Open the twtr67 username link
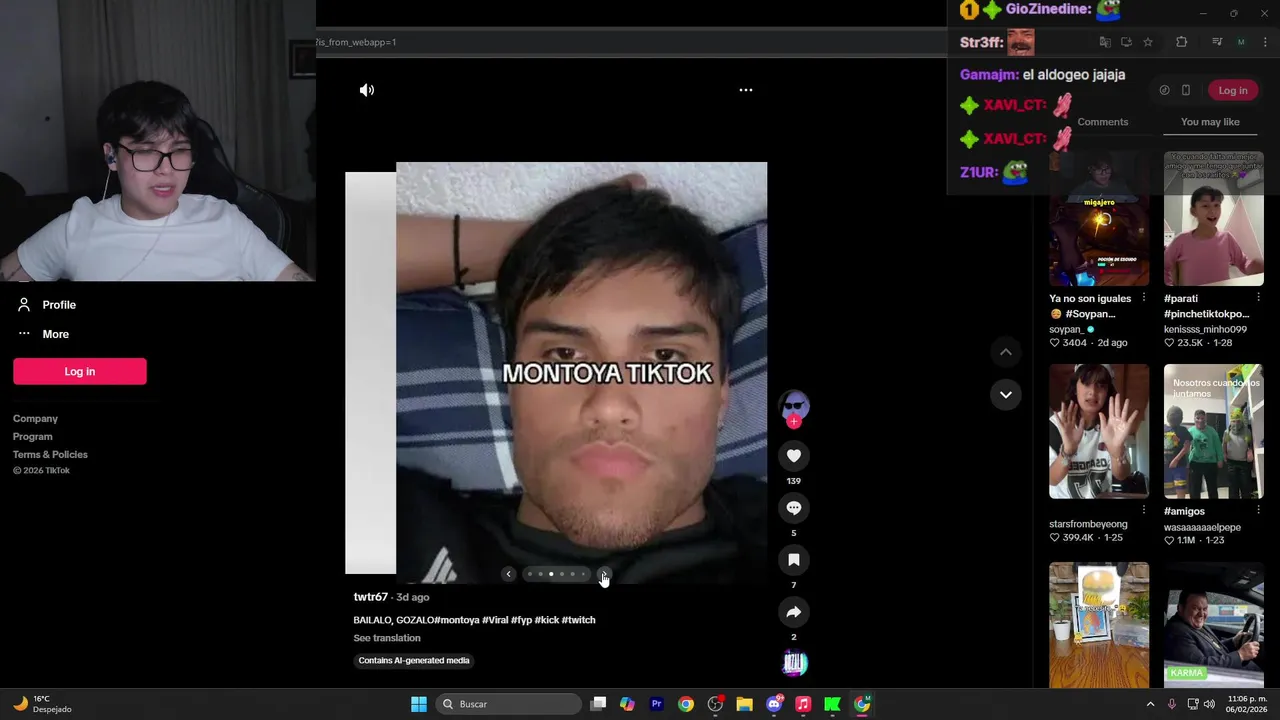 pyautogui.click(x=370, y=597)
